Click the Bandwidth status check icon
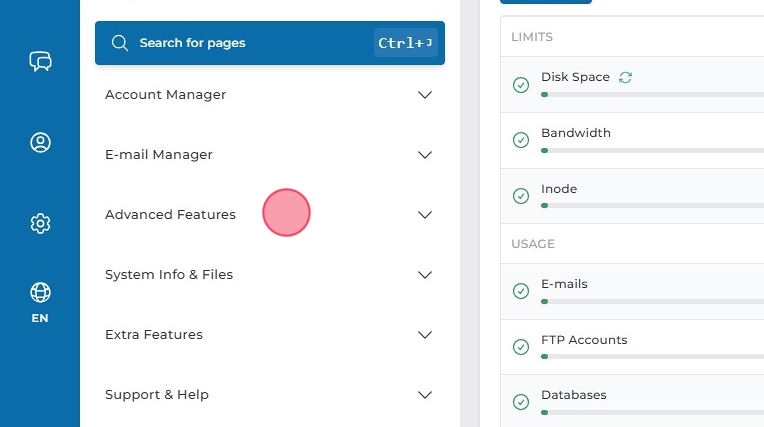Image resolution: width=764 pixels, height=427 pixels. pyautogui.click(x=520, y=140)
